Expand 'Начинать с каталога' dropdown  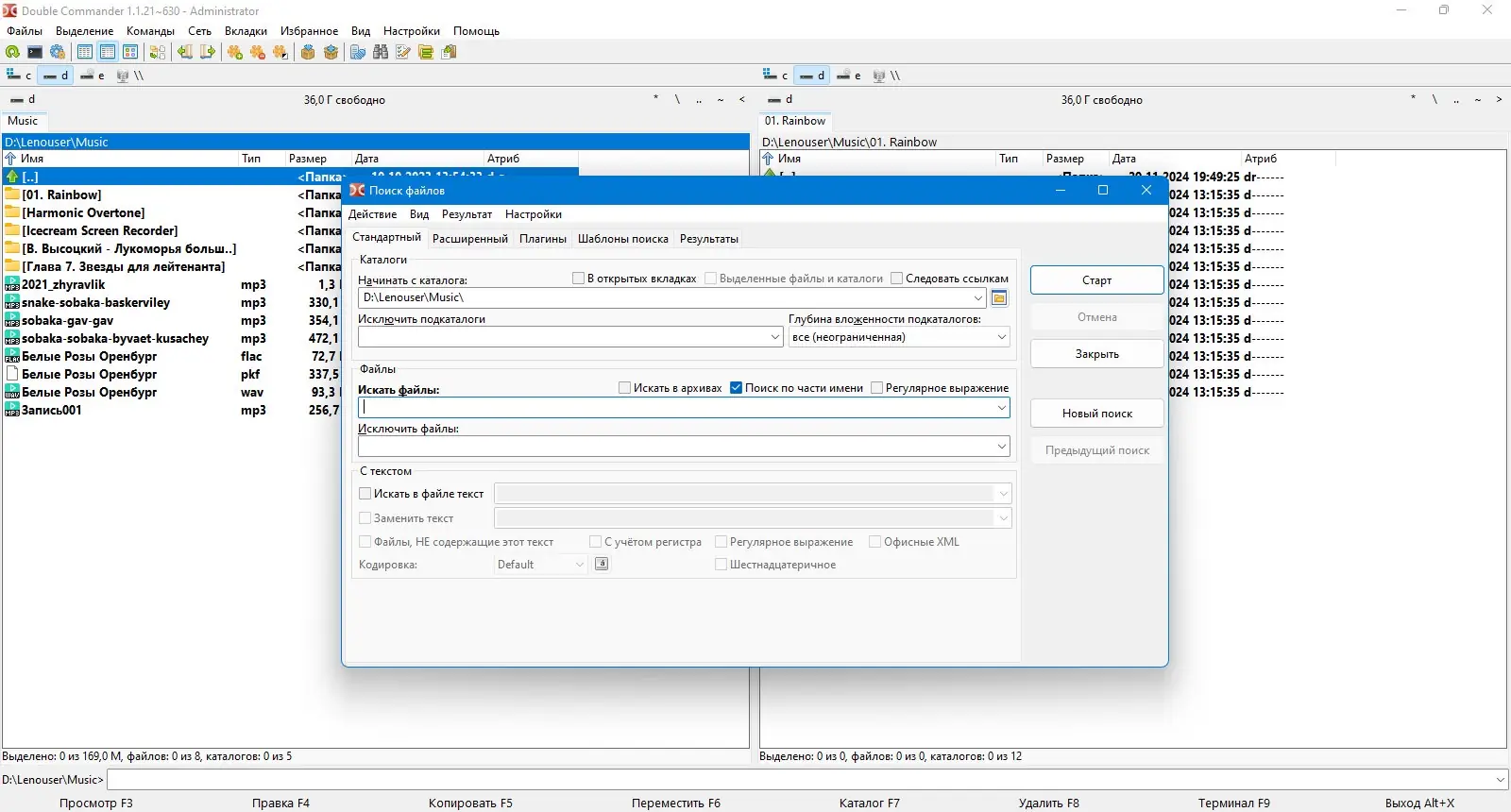coord(978,298)
